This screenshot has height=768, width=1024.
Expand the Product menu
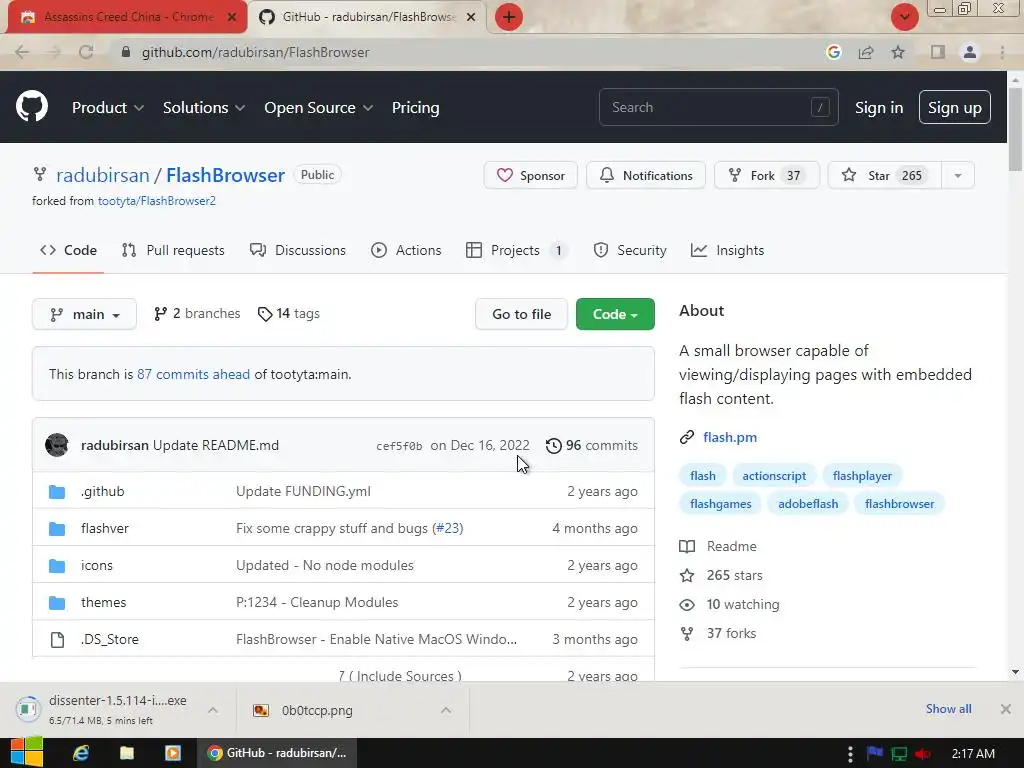(x=108, y=108)
